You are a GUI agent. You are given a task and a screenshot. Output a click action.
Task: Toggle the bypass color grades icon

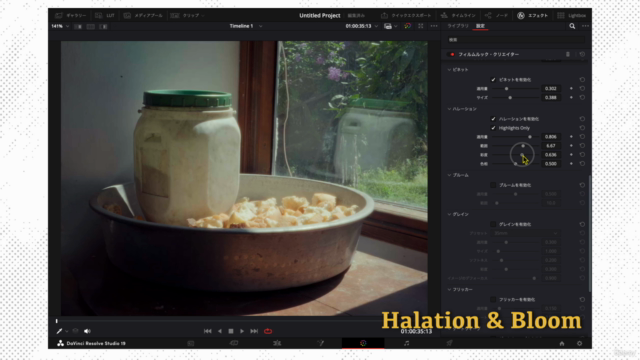tap(407, 26)
